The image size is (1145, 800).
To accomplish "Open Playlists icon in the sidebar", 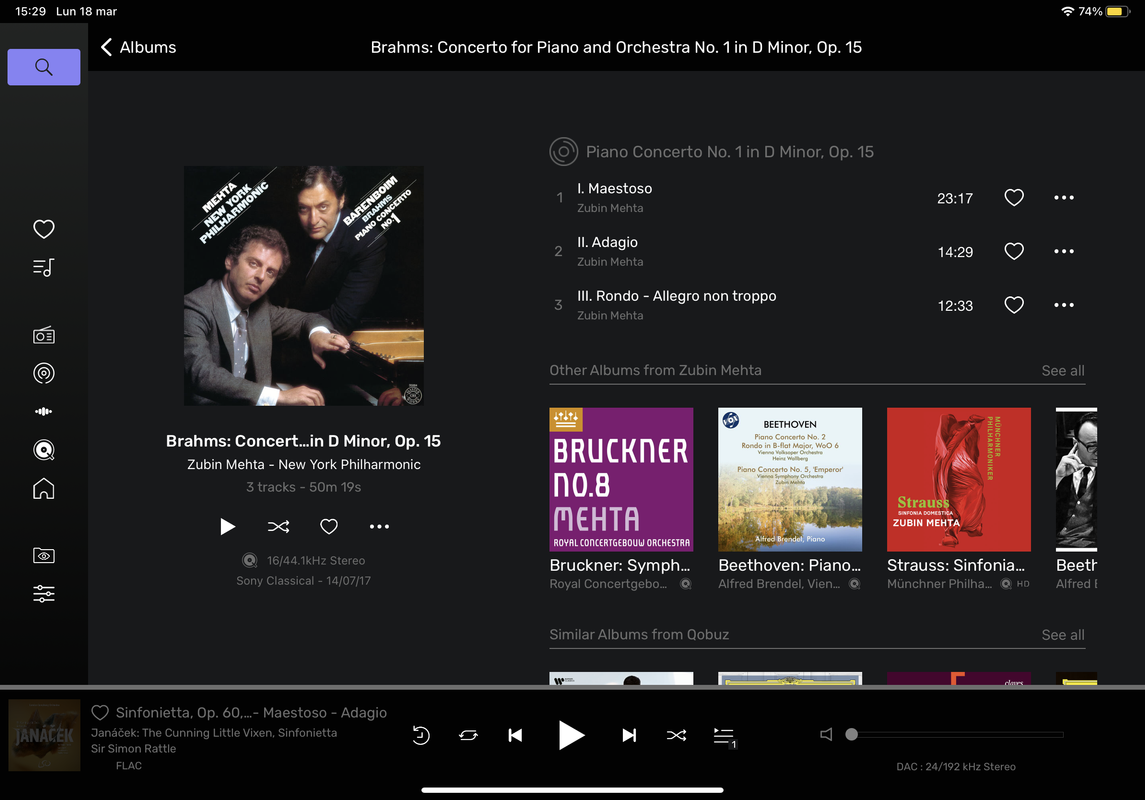I will (x=44, y=268).
